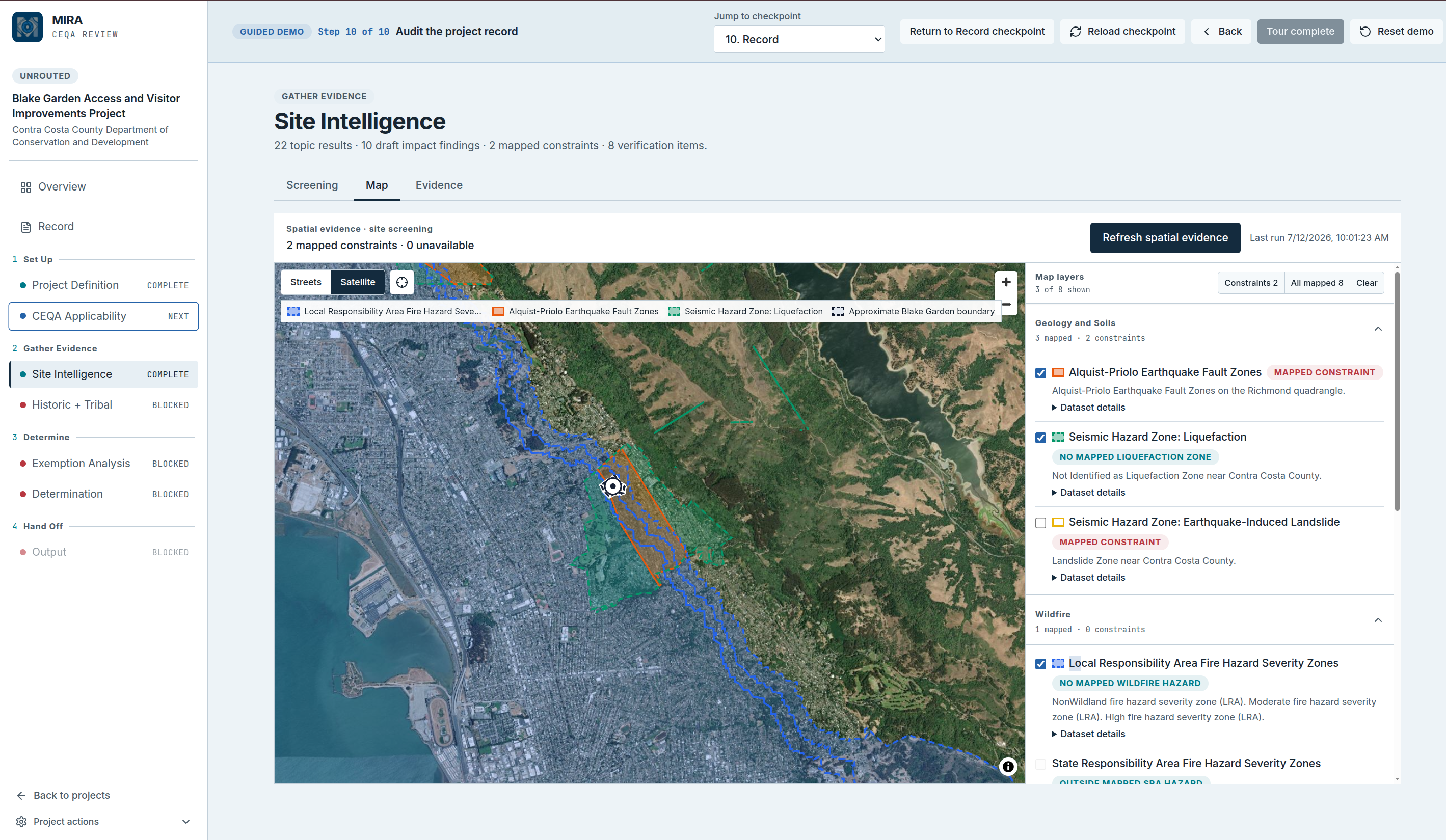Go to Site Intelligence step

point(104,374)
